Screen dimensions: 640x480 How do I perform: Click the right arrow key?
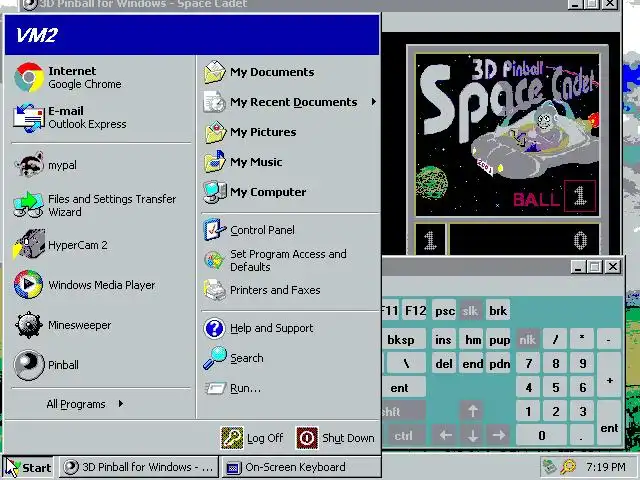coord(499,436)
